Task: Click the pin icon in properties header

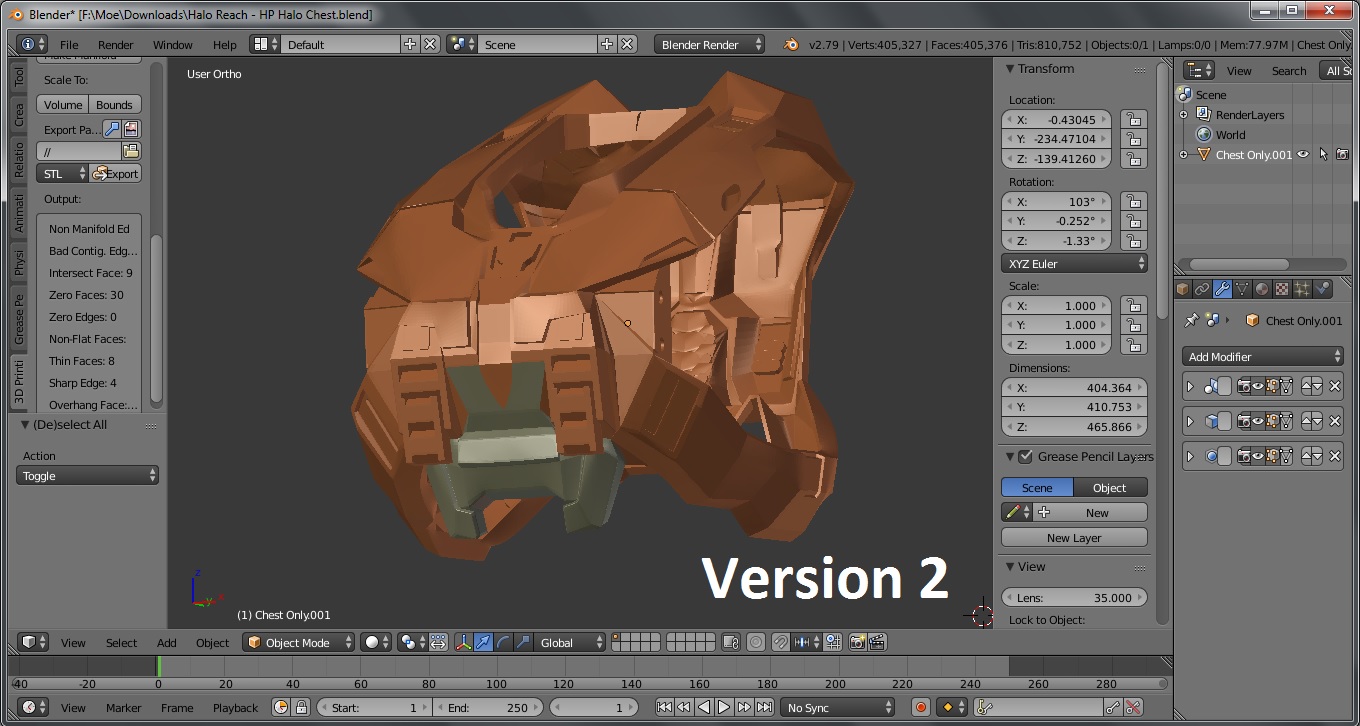Action: point(1190,320)
